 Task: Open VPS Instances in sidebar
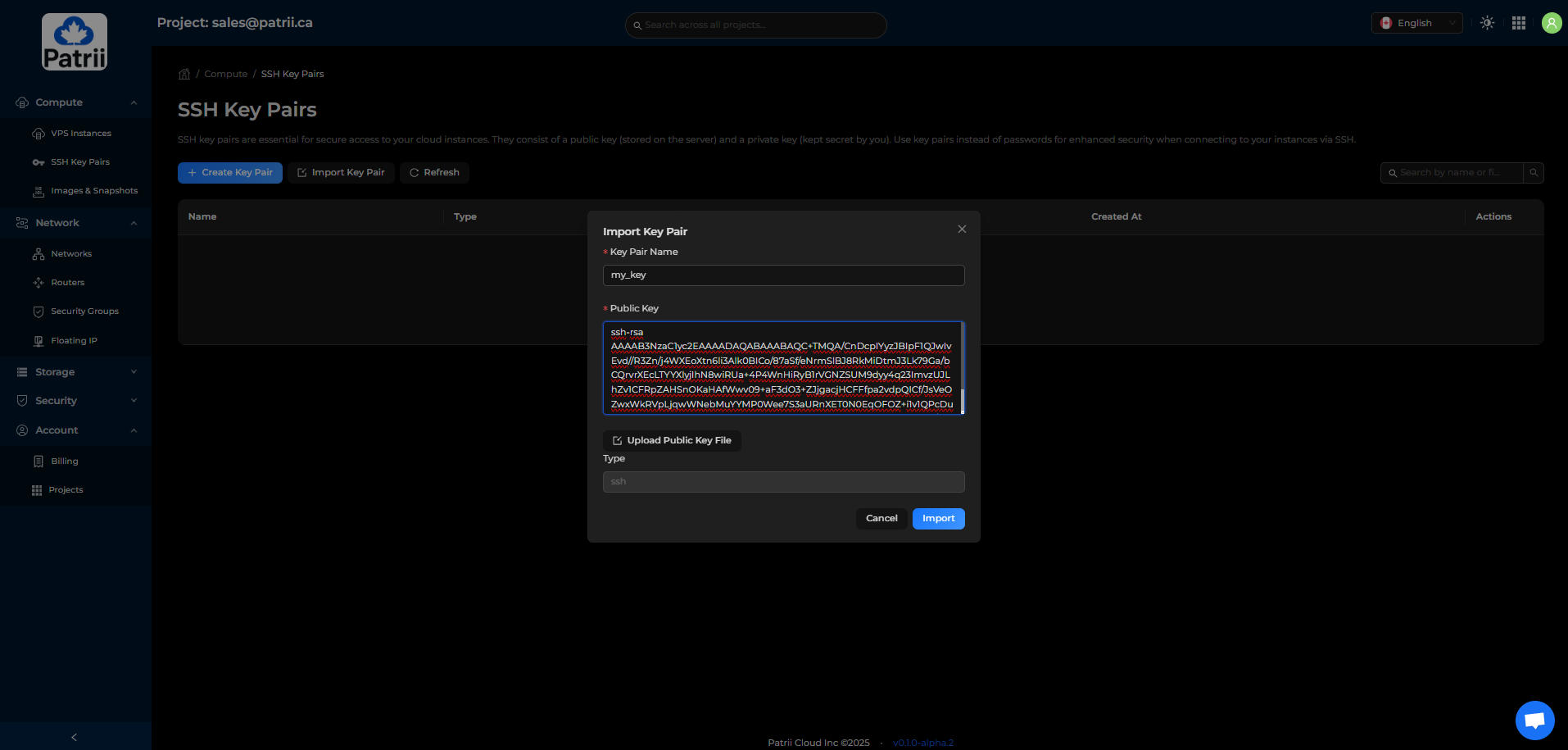click(80, 134)
